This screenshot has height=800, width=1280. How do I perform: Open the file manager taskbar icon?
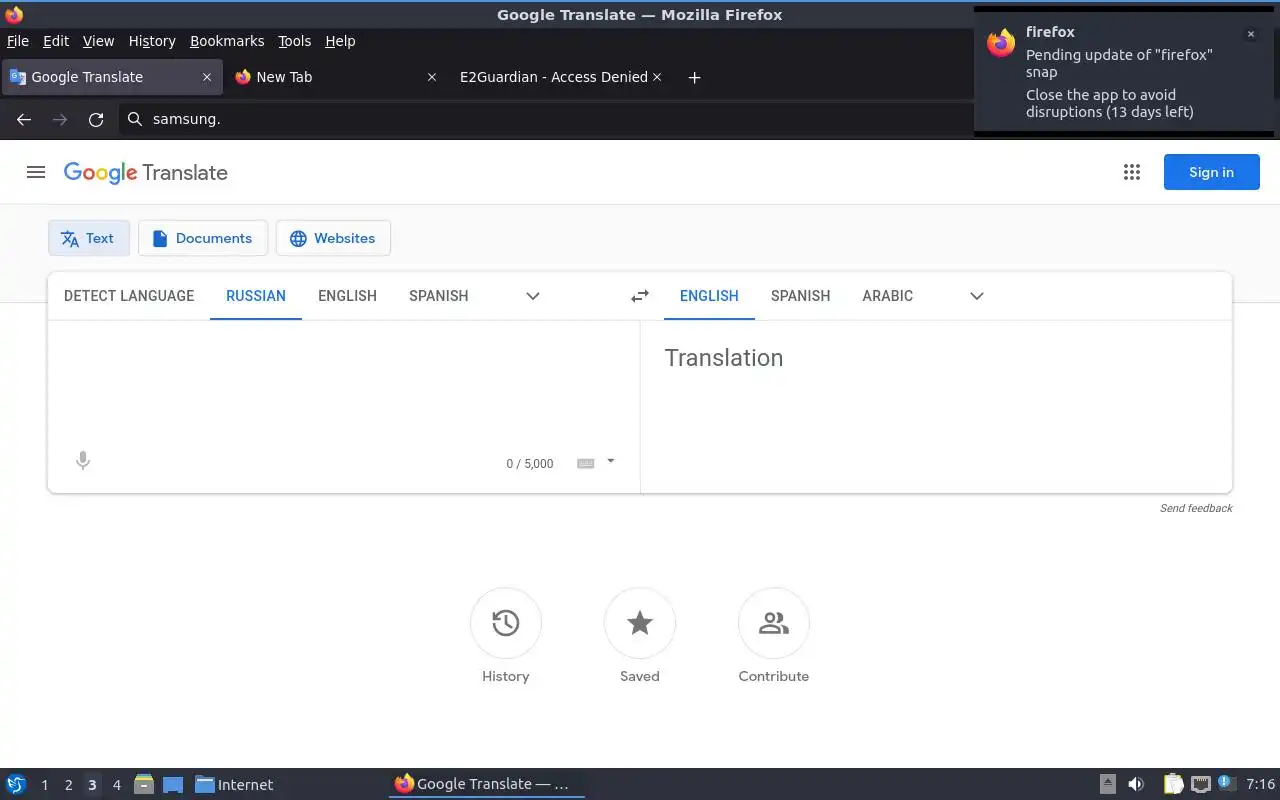(143, 784)
